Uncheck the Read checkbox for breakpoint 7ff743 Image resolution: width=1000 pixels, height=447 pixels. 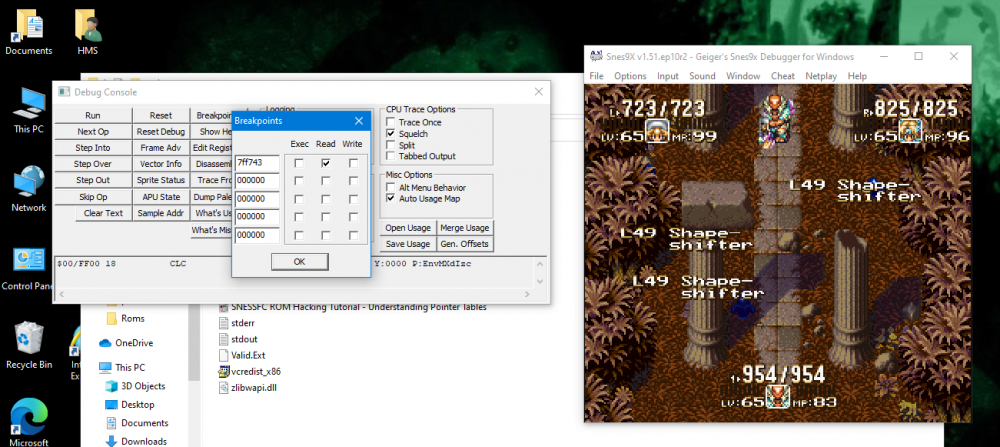(x=326, y=164)
